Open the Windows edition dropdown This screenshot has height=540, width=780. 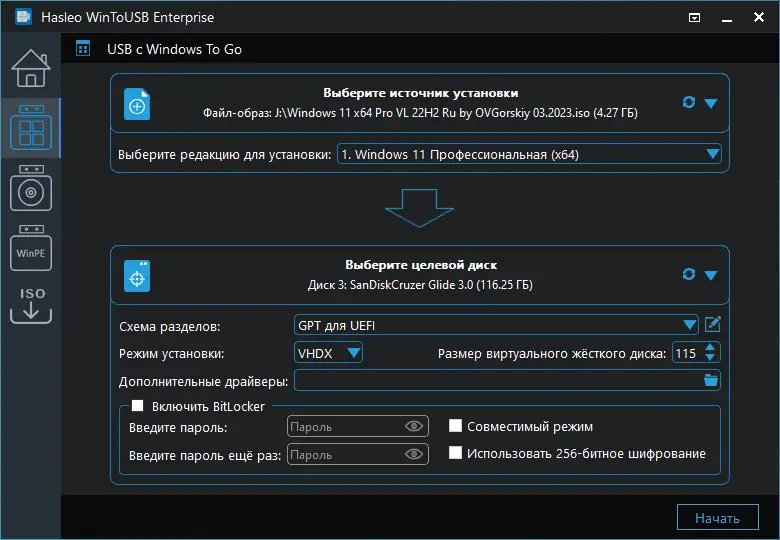pyautogui.click(x=529, y=154)
